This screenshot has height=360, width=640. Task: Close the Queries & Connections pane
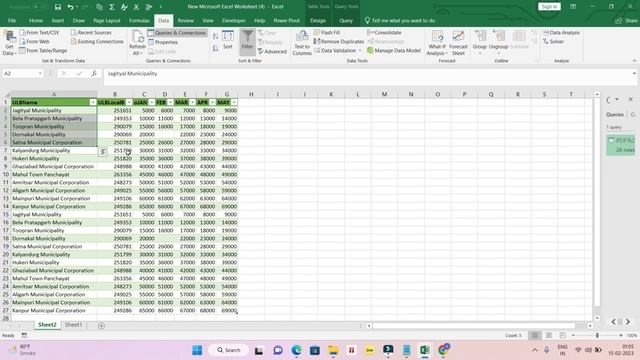tap(630, 99)
